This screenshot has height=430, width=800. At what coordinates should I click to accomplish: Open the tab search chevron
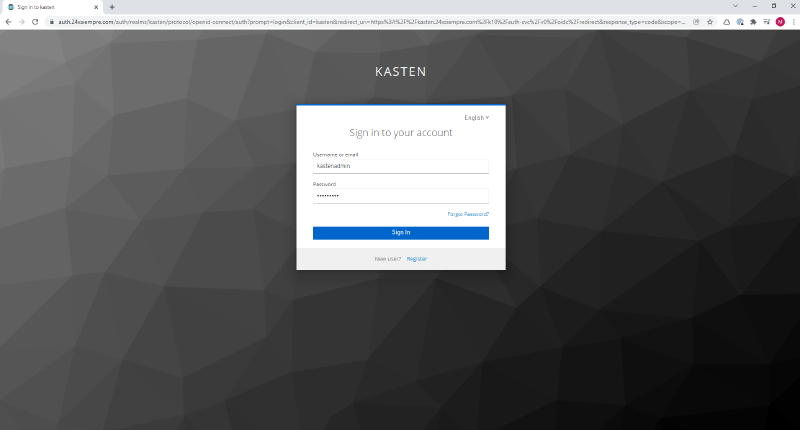735,6
